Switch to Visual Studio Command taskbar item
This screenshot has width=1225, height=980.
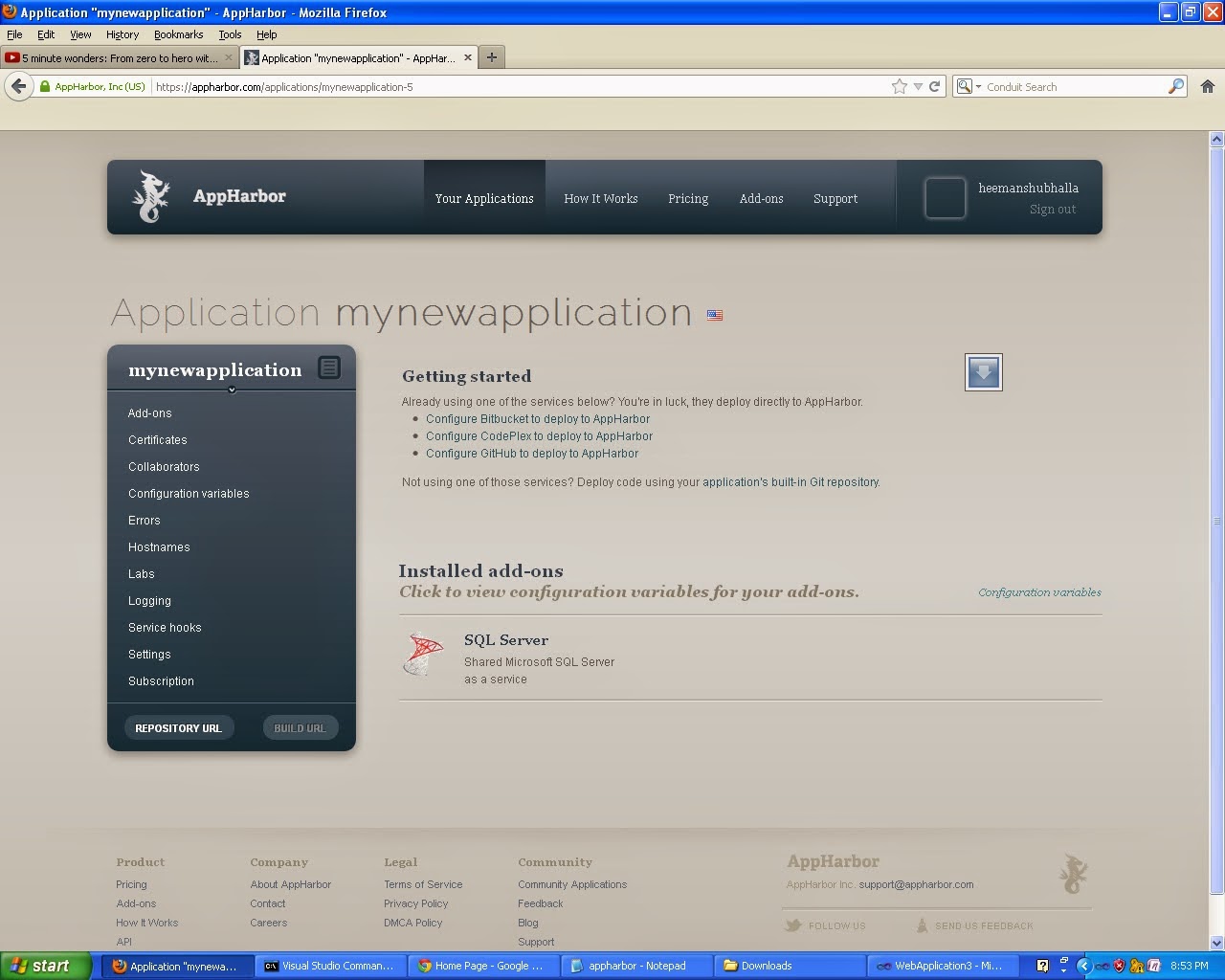pyautogui.click(x=330, y=966)
